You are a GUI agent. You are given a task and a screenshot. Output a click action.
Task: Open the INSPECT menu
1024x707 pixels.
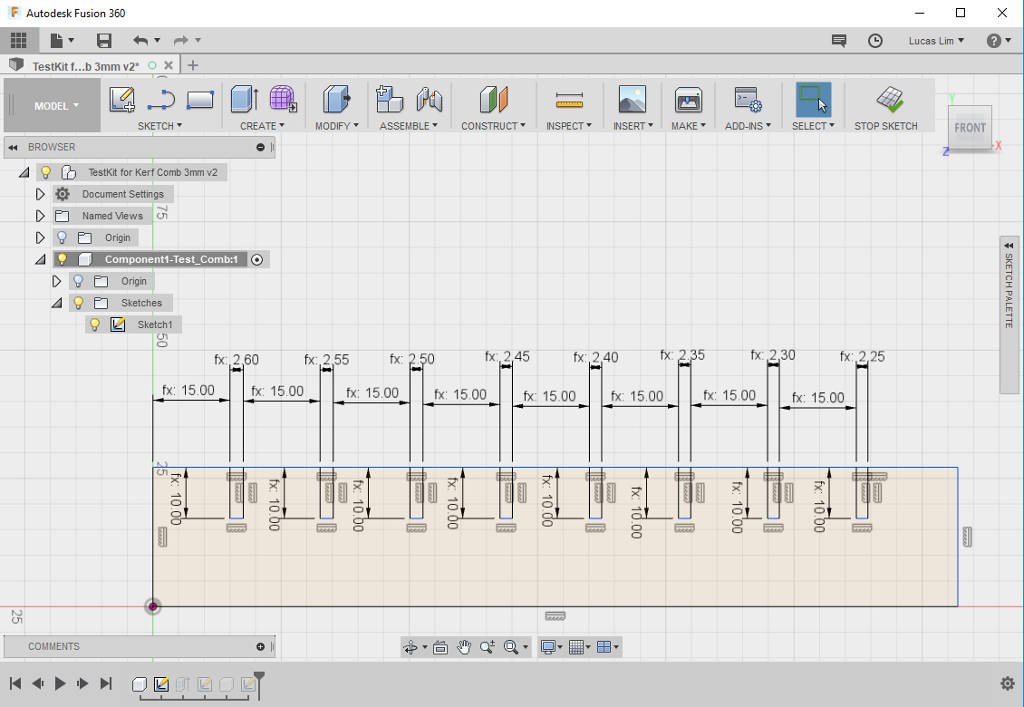569,126
